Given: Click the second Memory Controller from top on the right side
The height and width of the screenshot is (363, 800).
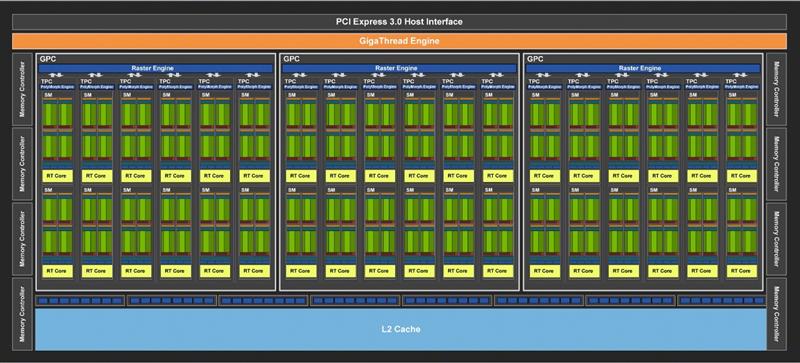Looking at the screenshot, I should [x=777, y=164].
